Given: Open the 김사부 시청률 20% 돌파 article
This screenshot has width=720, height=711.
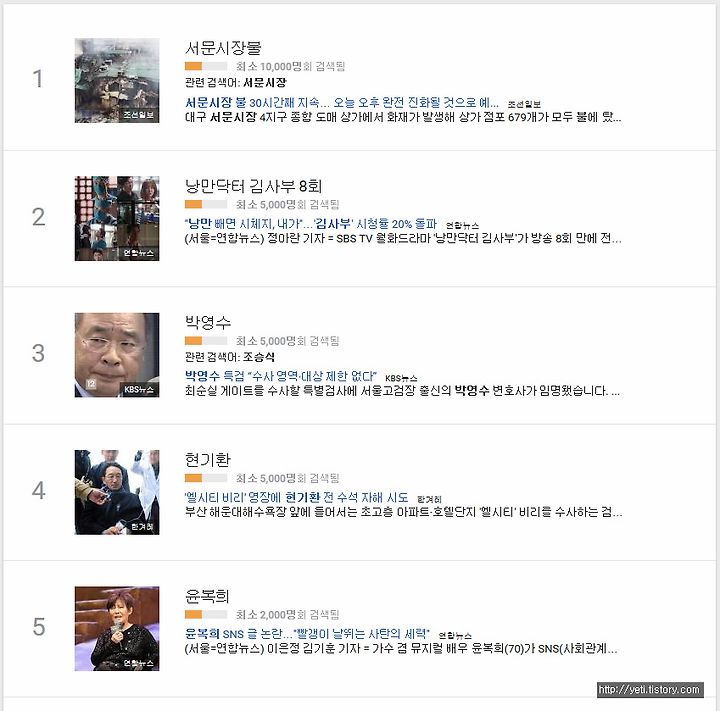Looking at the screenshot, I should point(311,224).
